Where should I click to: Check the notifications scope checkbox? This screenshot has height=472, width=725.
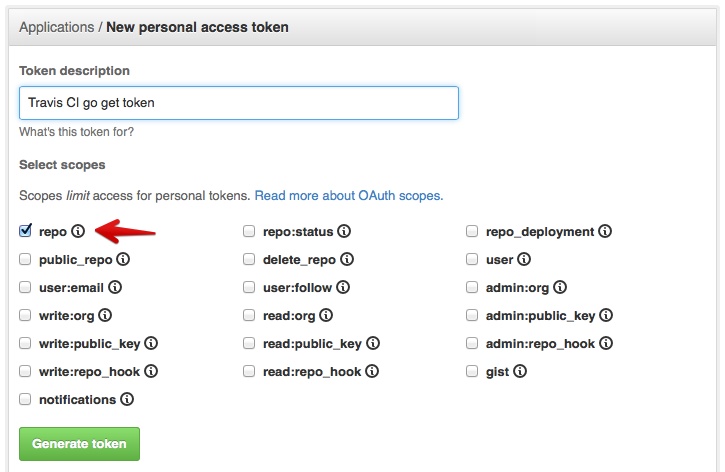(x=26, y=400)
